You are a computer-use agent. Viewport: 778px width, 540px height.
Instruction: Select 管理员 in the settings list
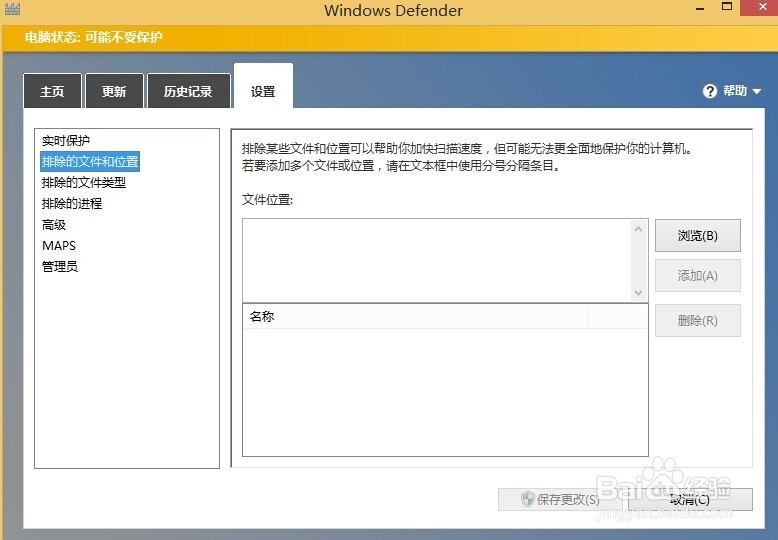click(60, 267)
